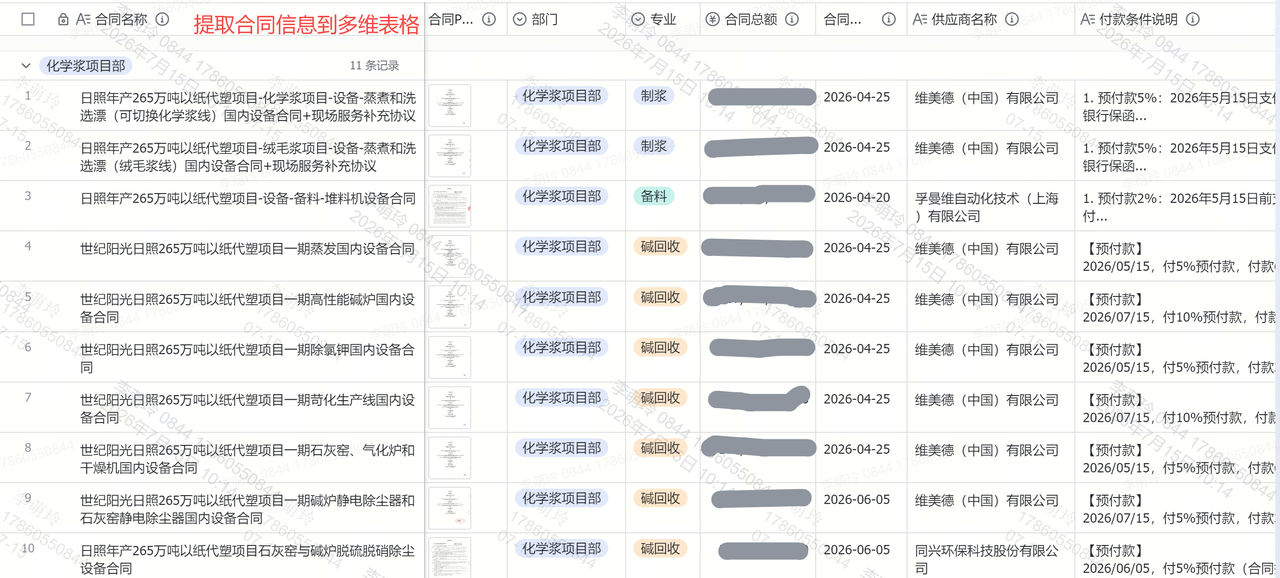The height and width of the screenshot is (578, 1280).
Task: Select the 制浆 tag in the 绒毛浆线 row
Action: (x=654, y=146)
